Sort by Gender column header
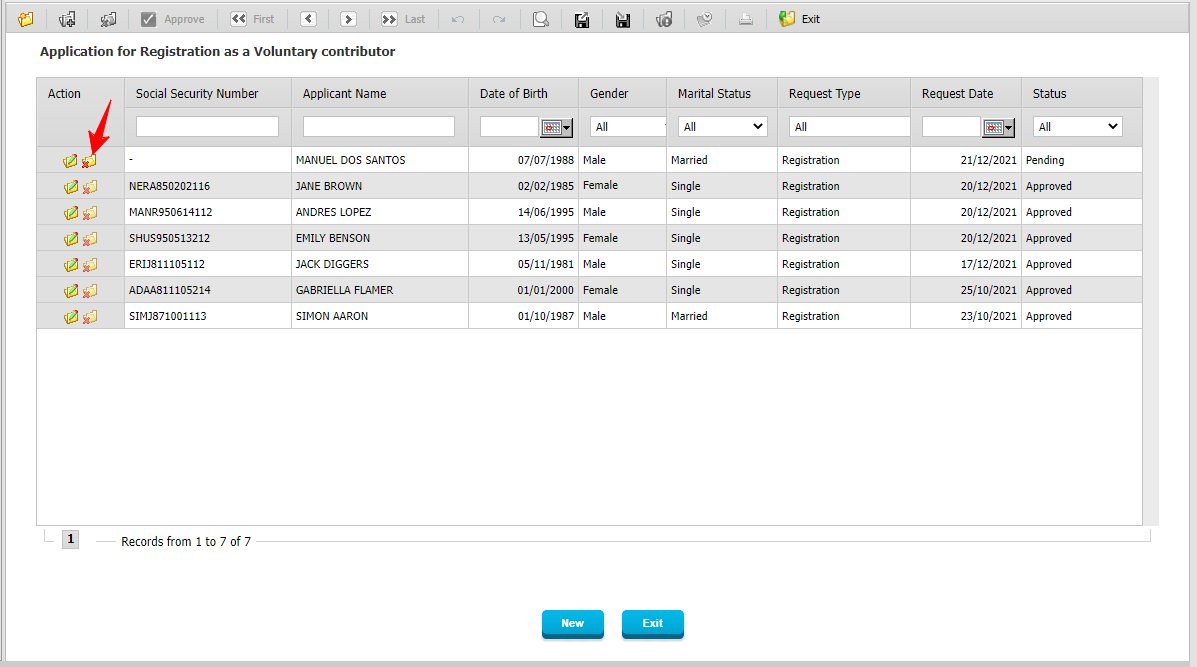Image resolution: width=1197 pixels, height=667 pixels. coord(609,94)
